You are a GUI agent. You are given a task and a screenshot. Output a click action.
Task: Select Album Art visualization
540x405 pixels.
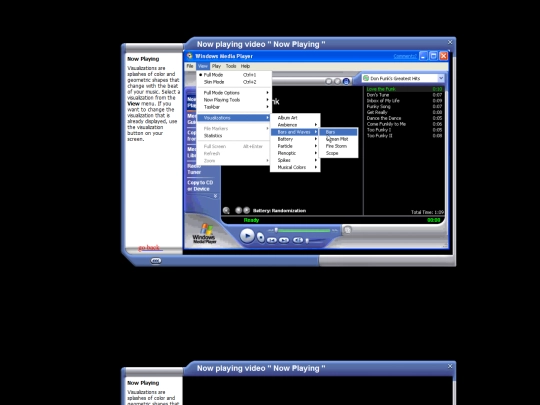coord(295,118)
